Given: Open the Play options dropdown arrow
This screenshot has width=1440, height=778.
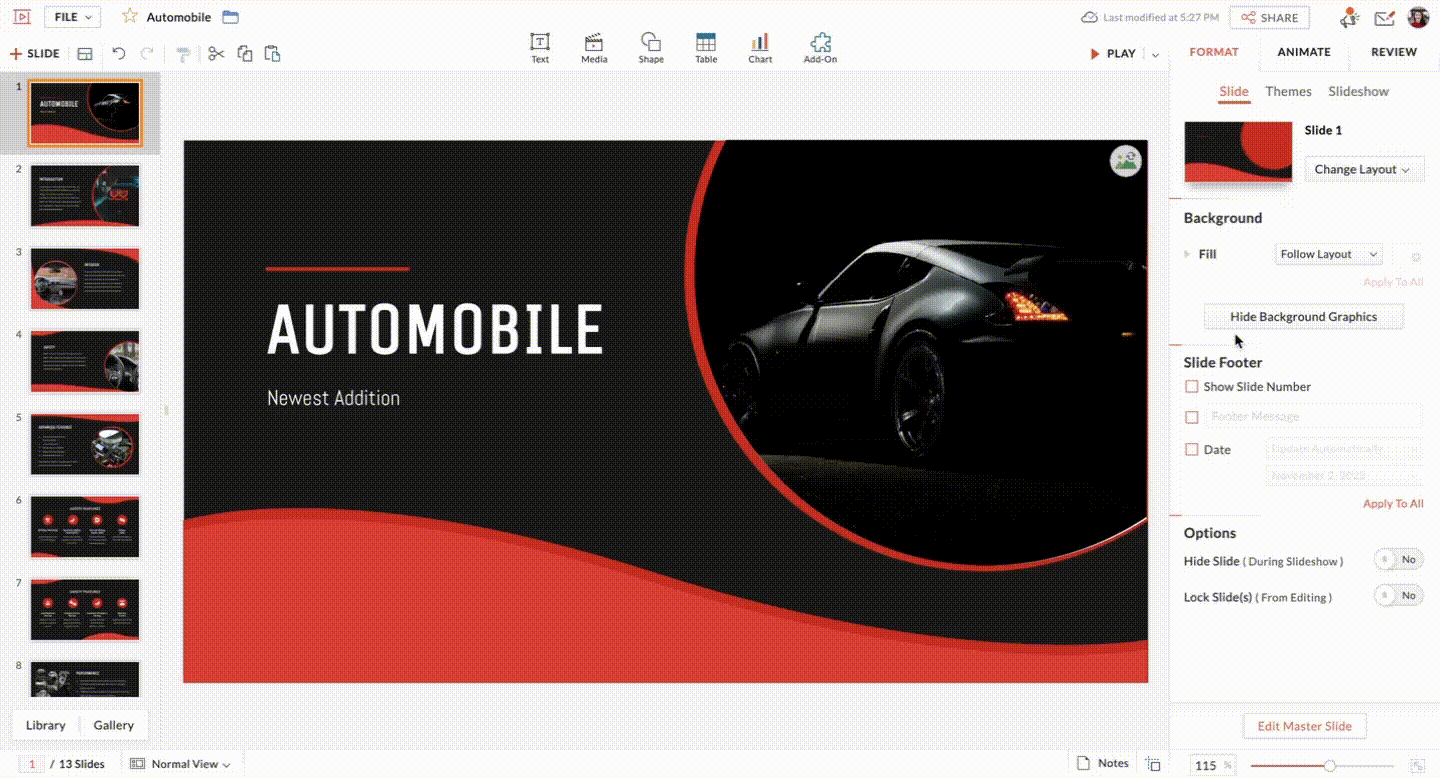Looking at the screenshot, I should coord(1156,55).
